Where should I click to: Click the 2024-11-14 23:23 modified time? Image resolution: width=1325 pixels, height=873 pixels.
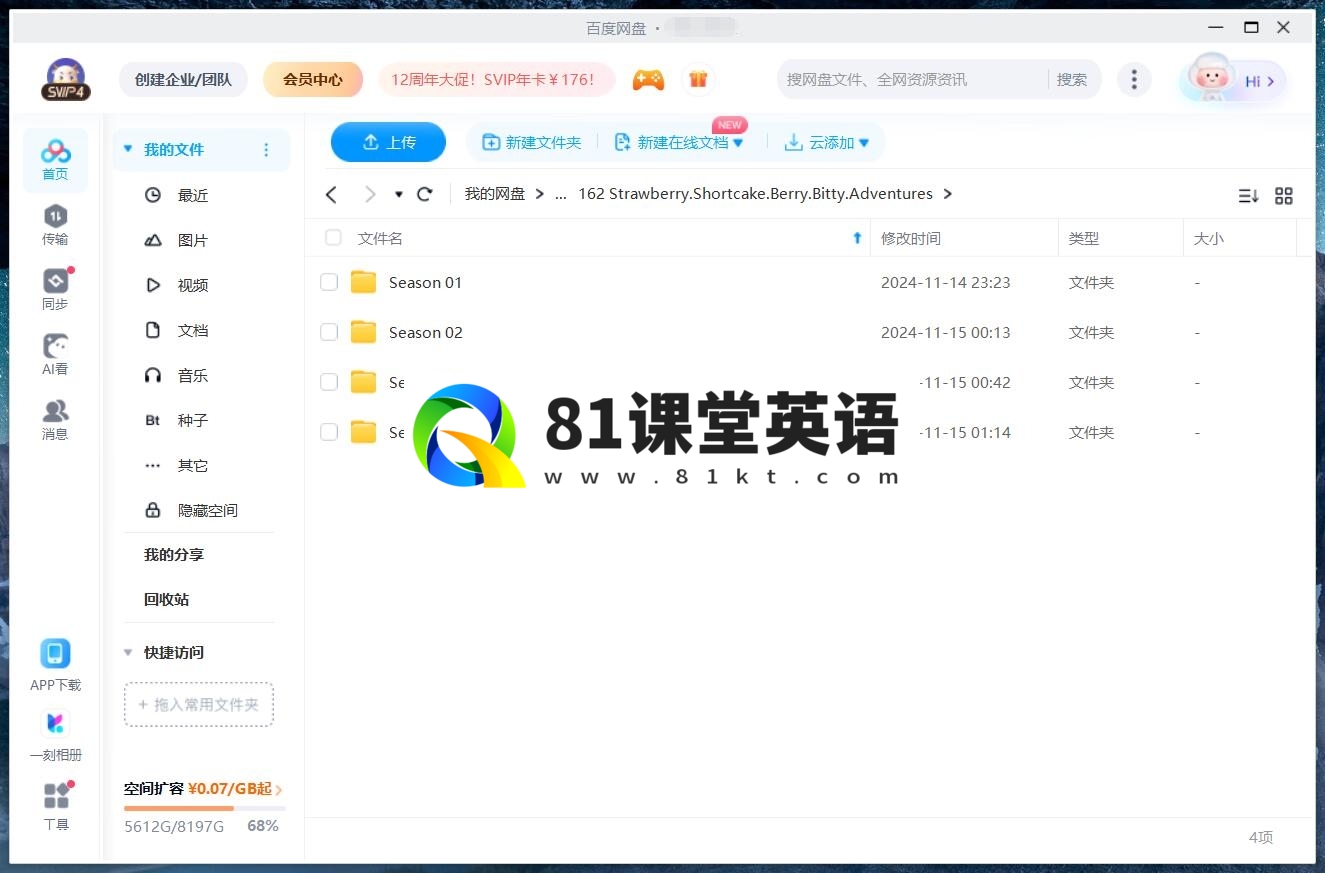tap(946, 282)
